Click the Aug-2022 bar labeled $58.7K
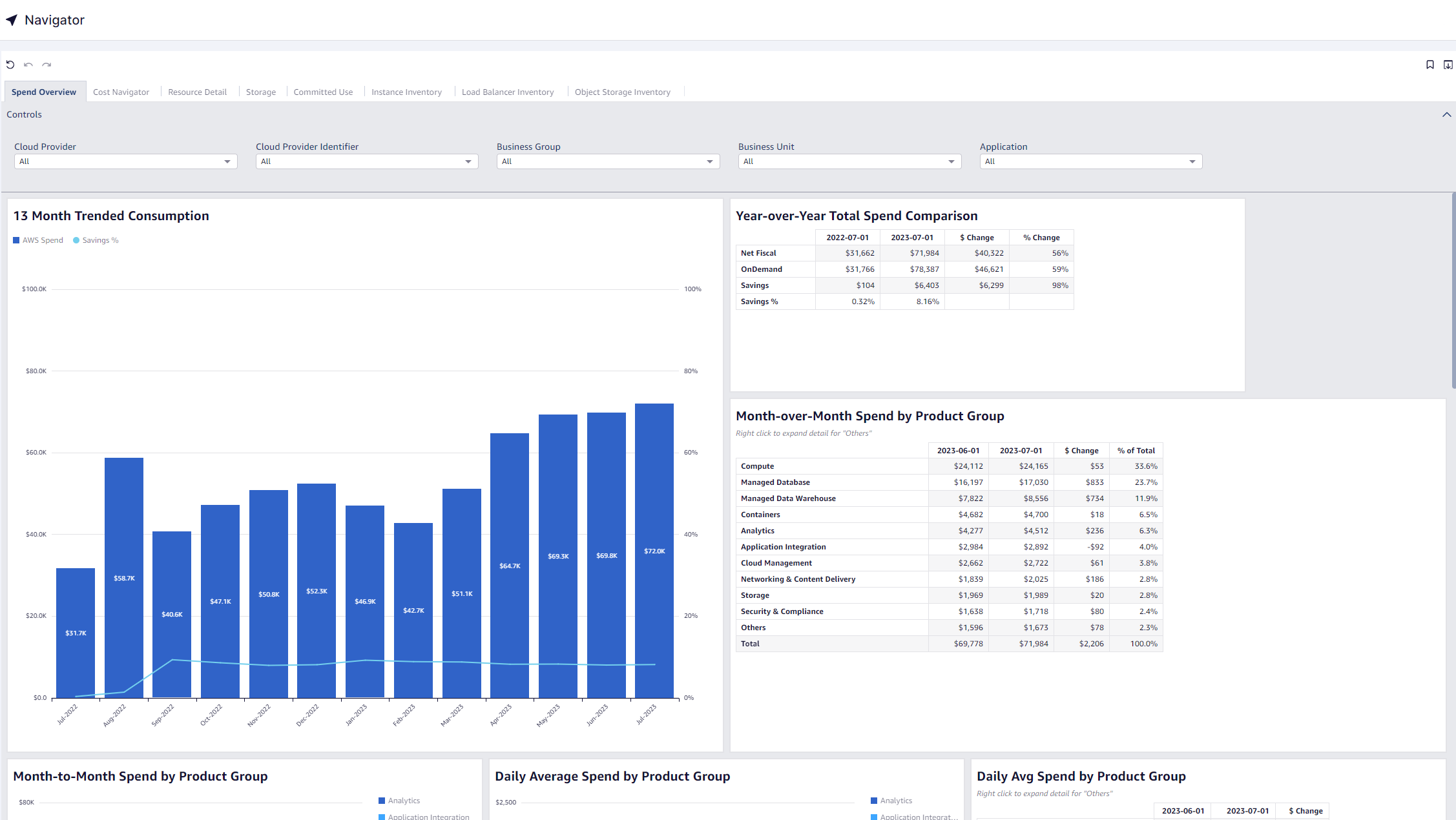1456x820 pixels. (124, 578)
